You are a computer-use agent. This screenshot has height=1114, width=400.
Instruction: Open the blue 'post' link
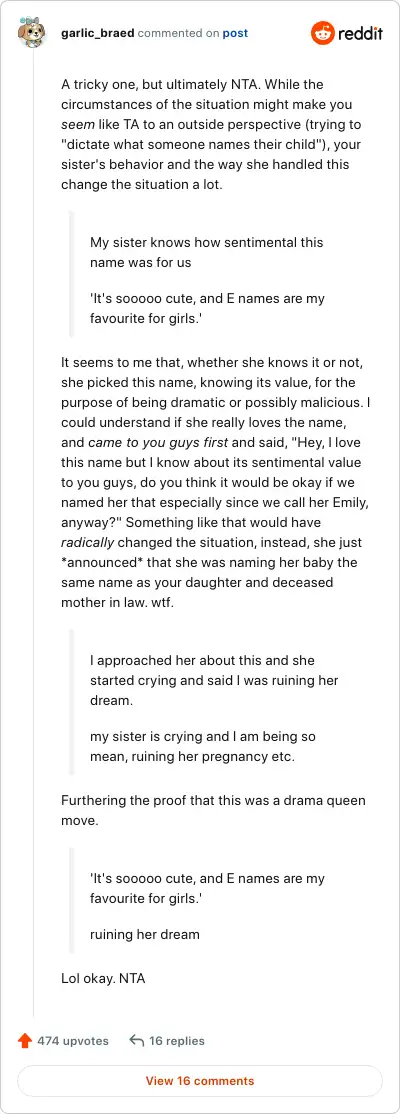click(x=235, y=33)
